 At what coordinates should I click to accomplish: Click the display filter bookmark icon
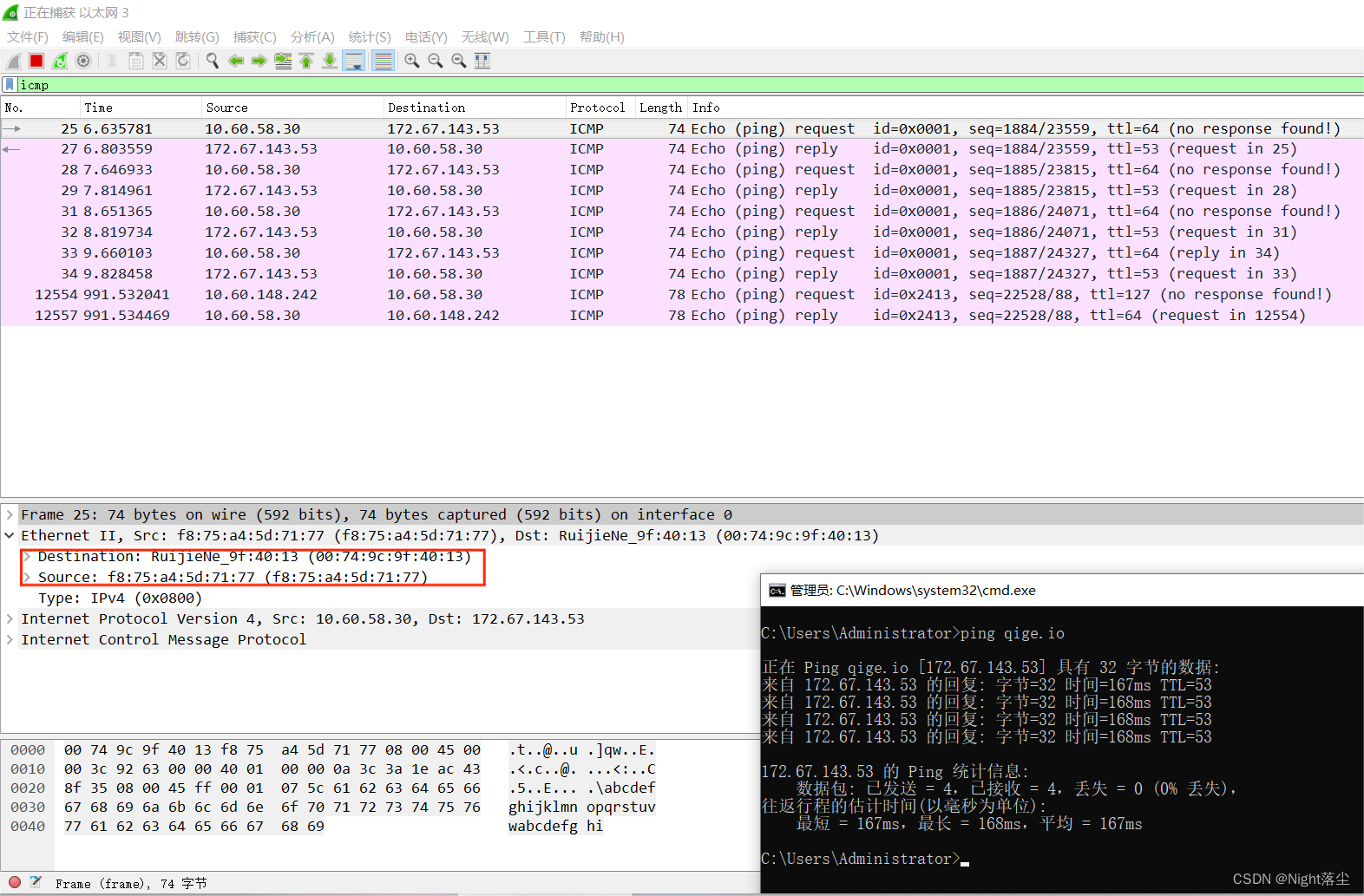10,85
